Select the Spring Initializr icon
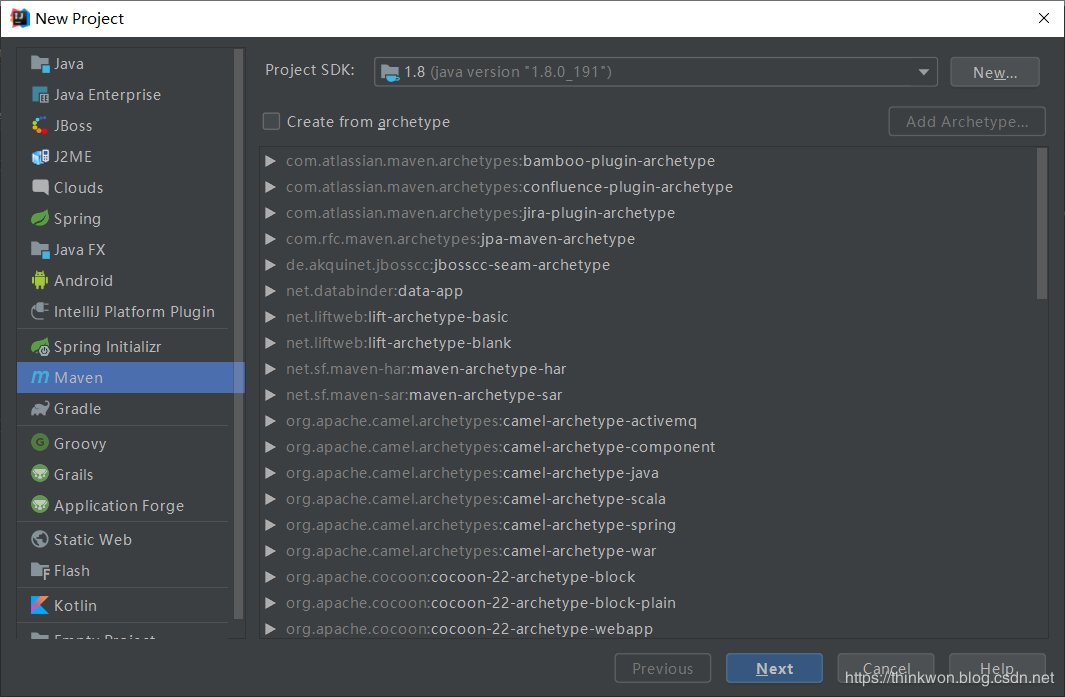The image size is (1065, 697). tap(40, 347)
